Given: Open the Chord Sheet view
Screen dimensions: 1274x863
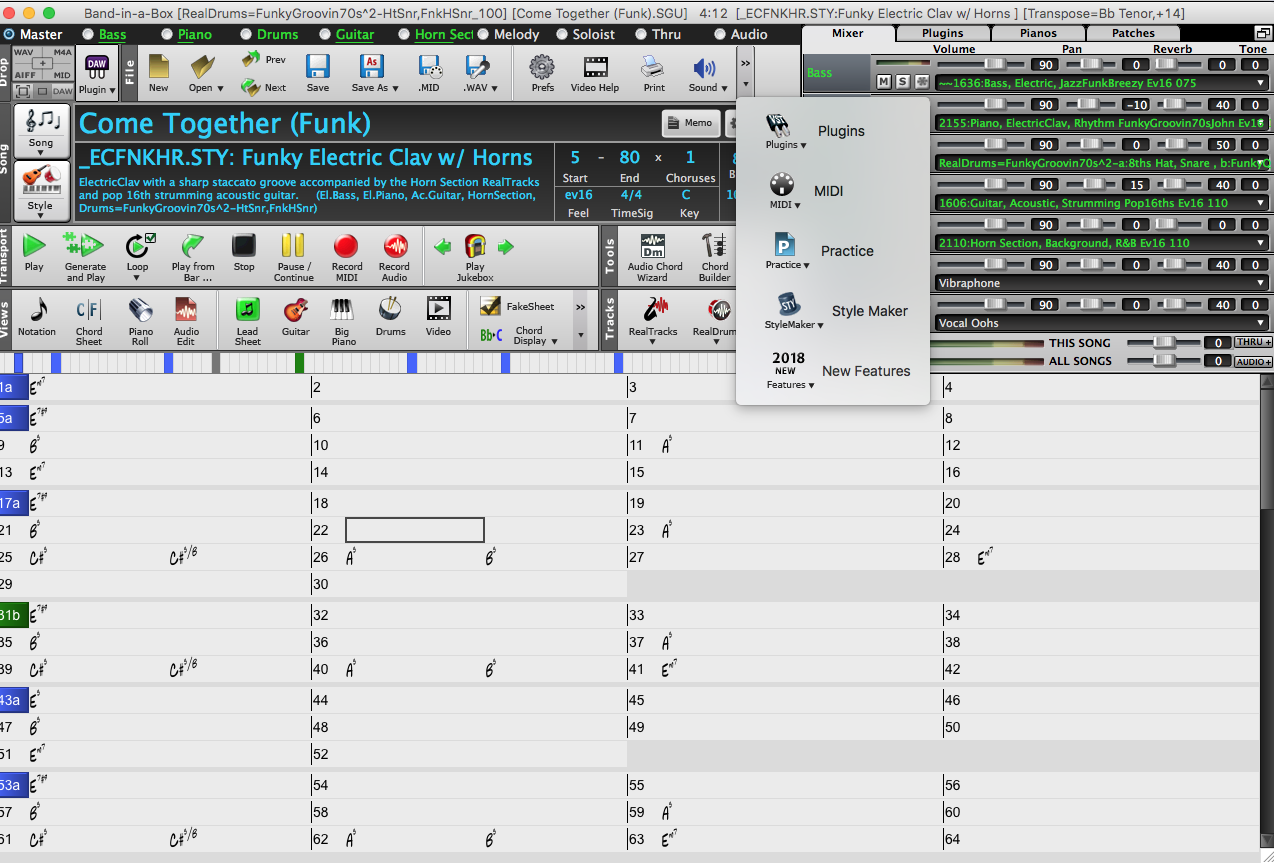Looking at the screenshot, I should pyautogui.click(x=89, y=321).
